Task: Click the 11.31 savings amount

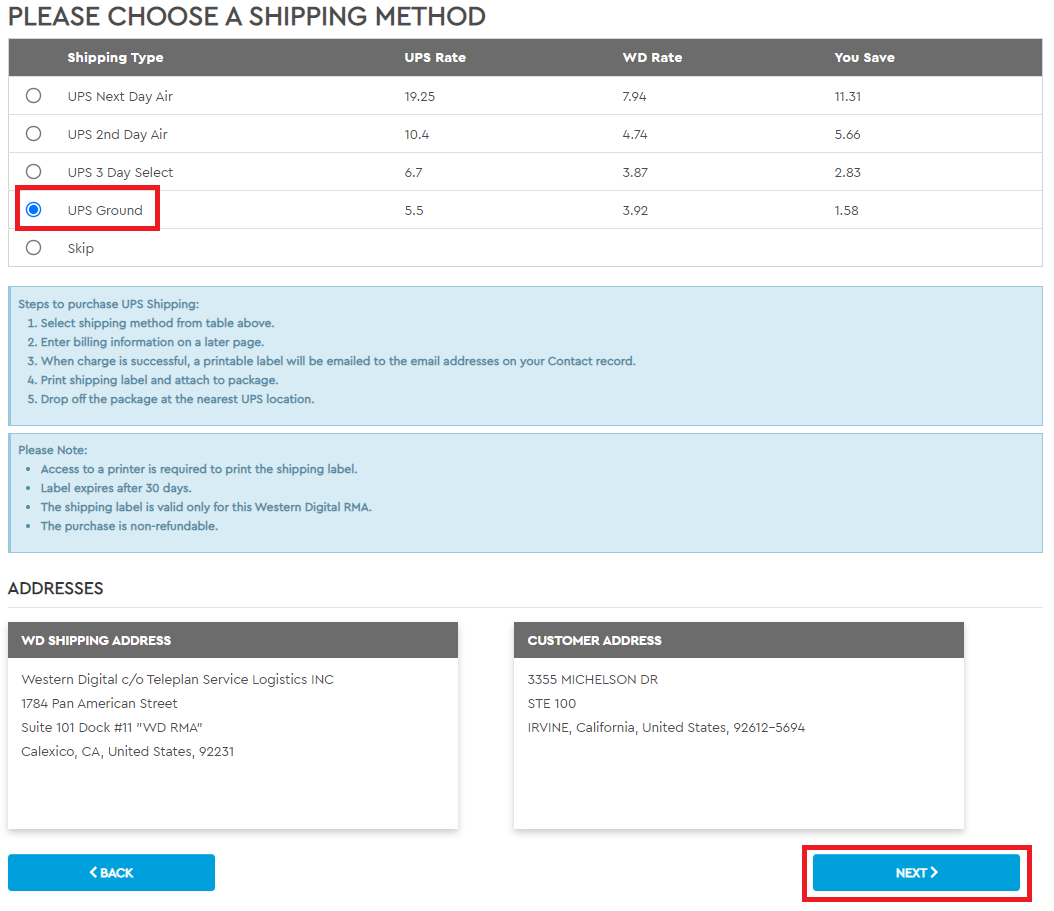Action: (848, 97)
